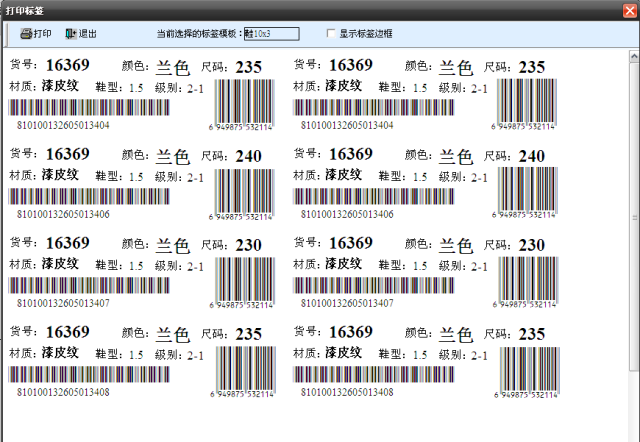The height and width of the screenshot is (442, 640).
Task: Click the EAN barcode beside right-column size 230
Action: 527,278
